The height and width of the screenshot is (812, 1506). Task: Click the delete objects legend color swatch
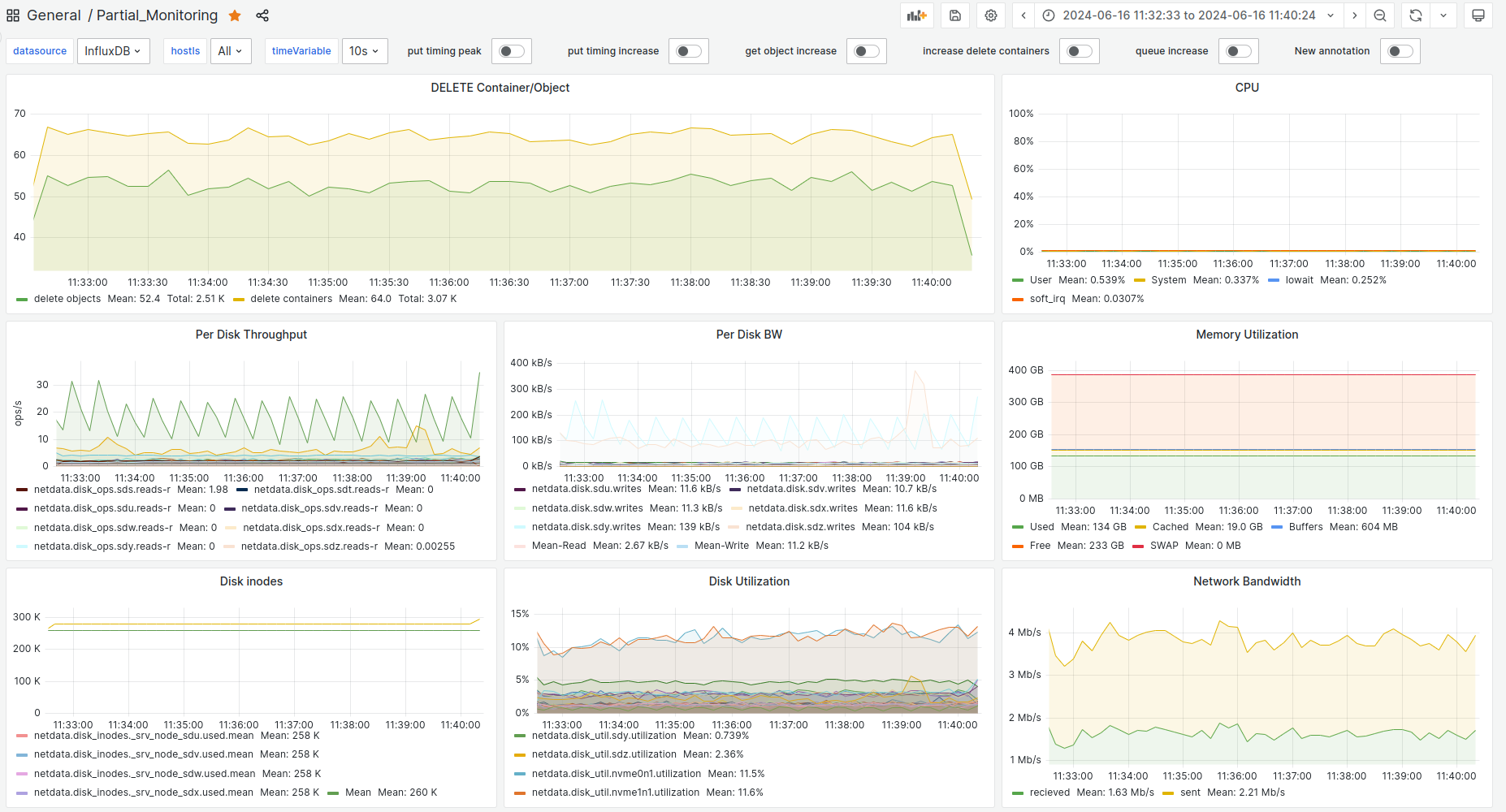coord(22,300)
